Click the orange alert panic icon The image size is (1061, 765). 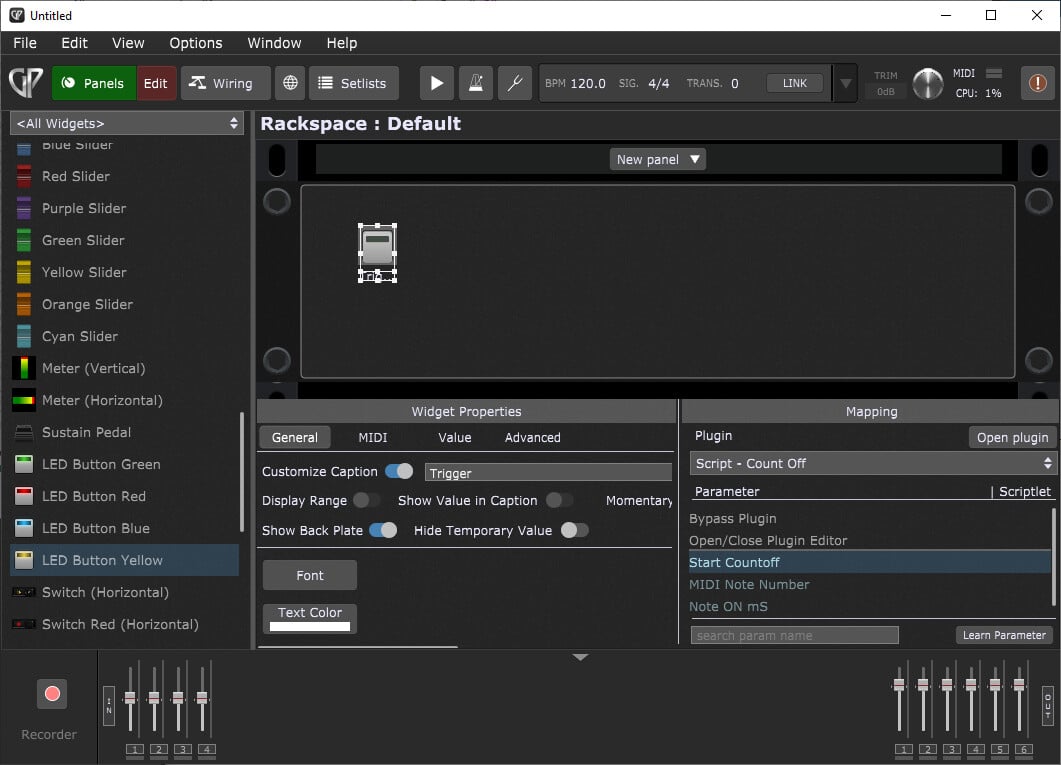pyautogui.click(x=1038, y=83)
